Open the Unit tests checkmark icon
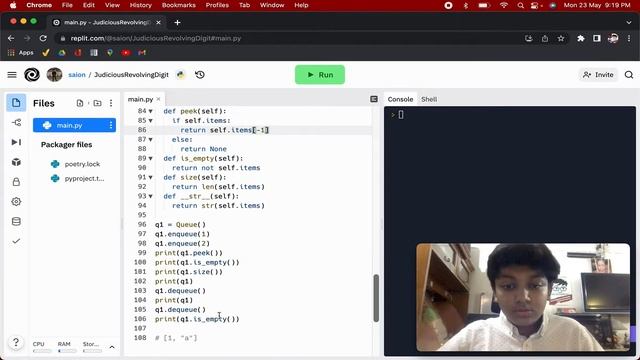 coord(16,241)
